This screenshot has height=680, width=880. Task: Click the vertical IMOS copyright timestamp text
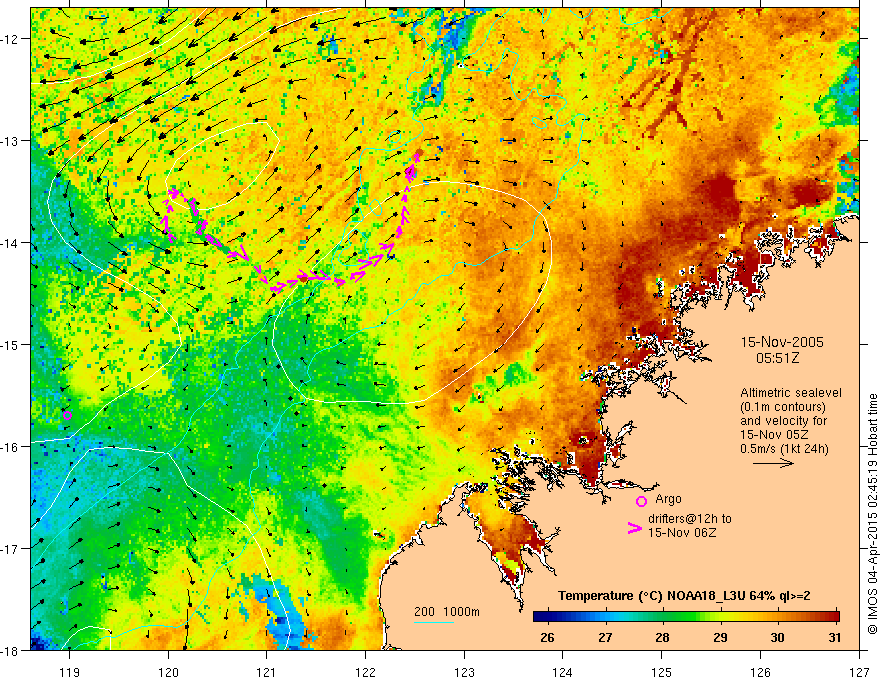point(872,513)
